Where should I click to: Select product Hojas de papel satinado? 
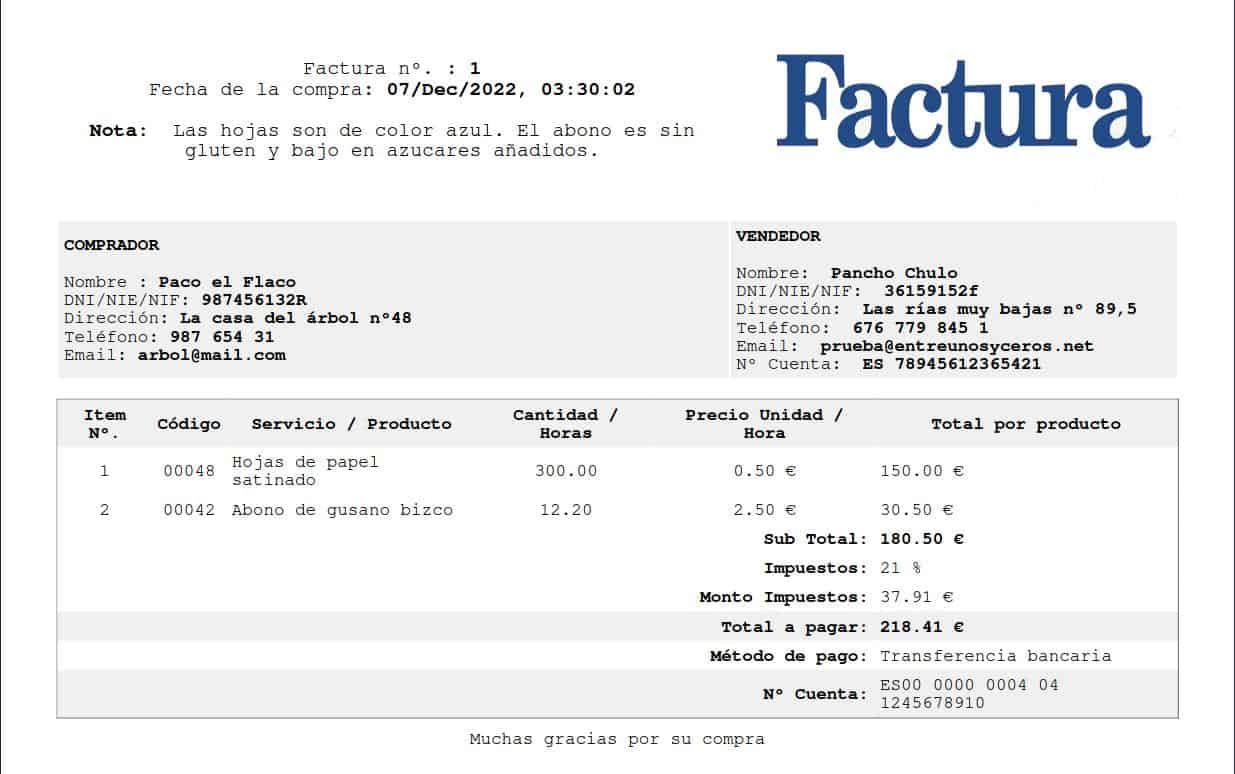tap(305, 470)
